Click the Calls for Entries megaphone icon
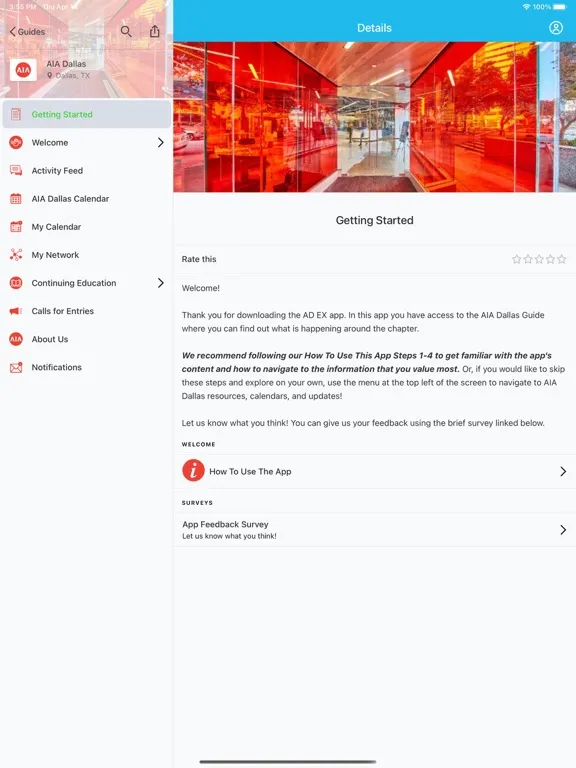The width and height of the screenshot is (576, 768). [16, 311]
